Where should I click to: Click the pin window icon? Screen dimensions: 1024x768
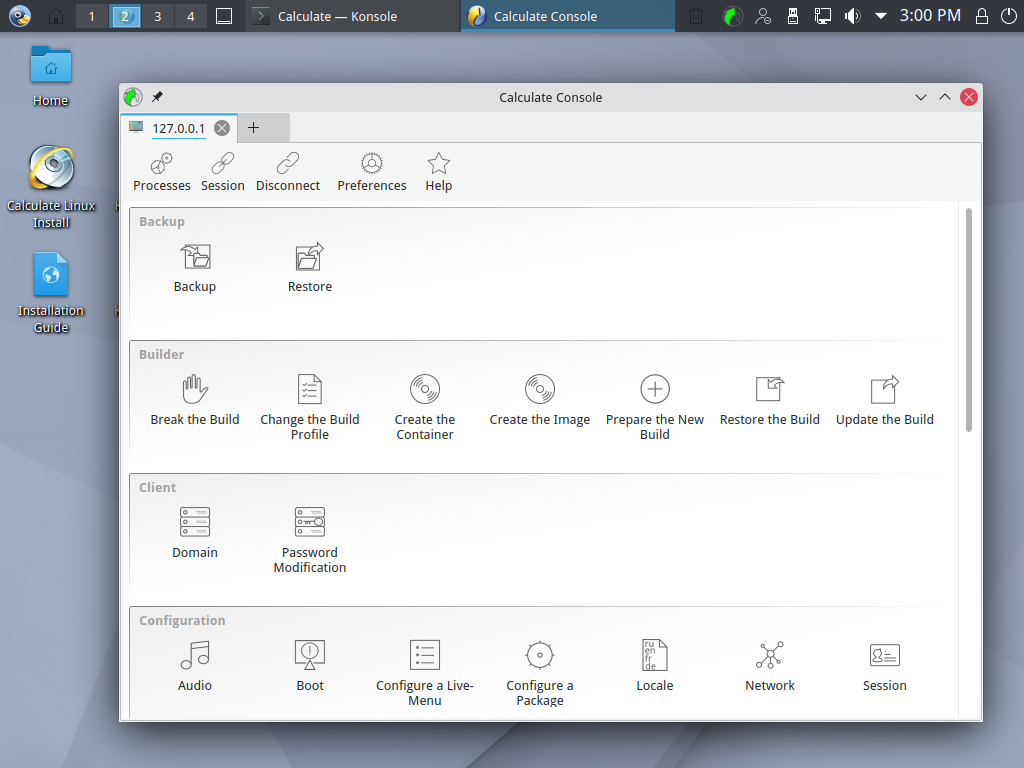(x=157, y=97)
